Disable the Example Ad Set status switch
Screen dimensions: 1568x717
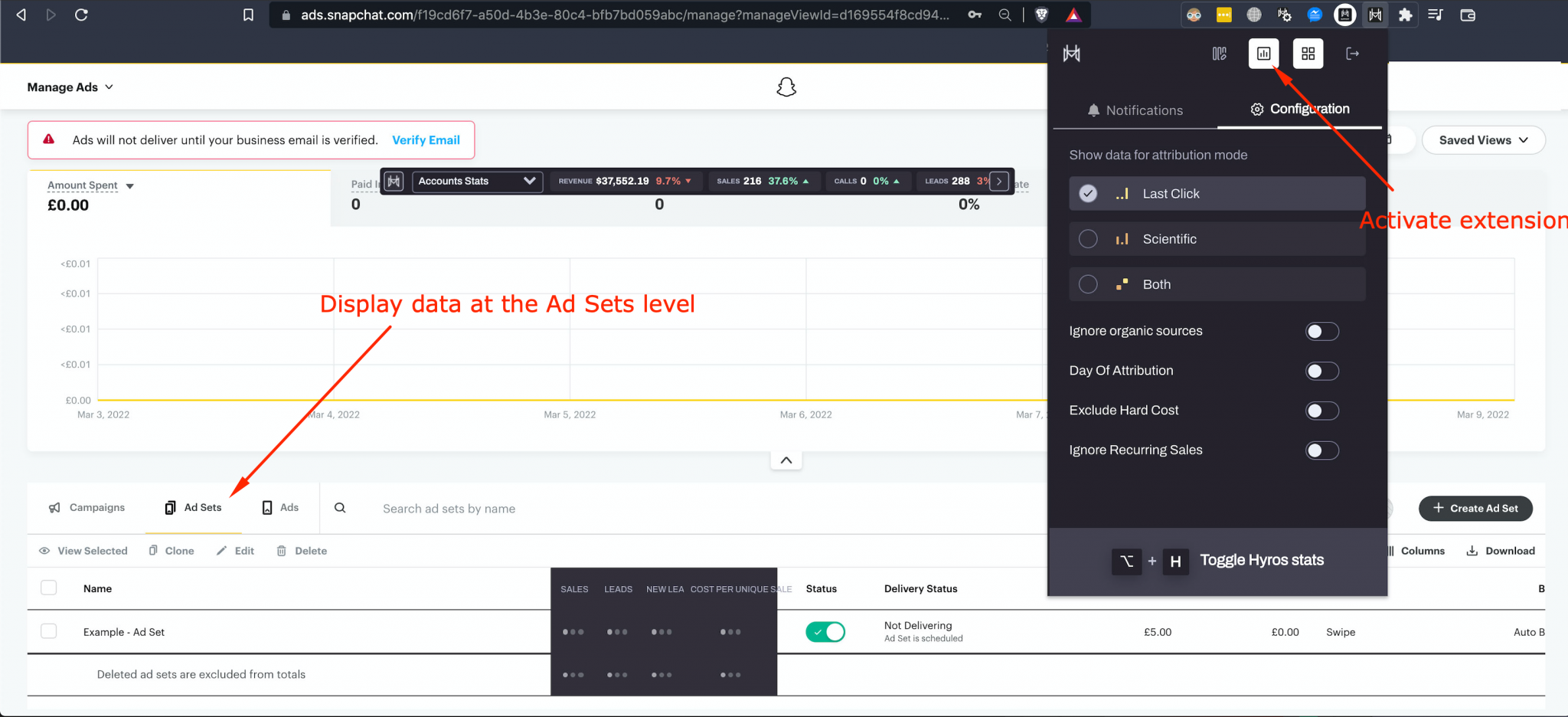pyautogui.click(x=825, y=631)
